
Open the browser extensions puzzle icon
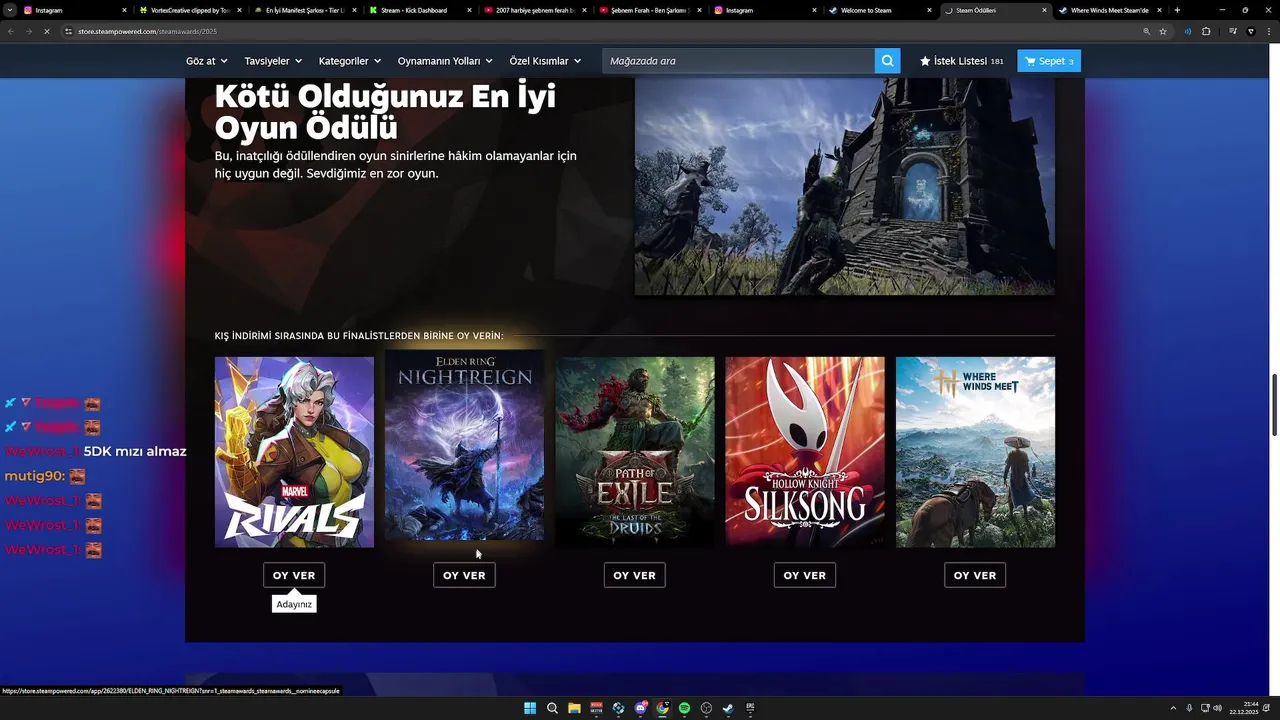coord(1206,31)
